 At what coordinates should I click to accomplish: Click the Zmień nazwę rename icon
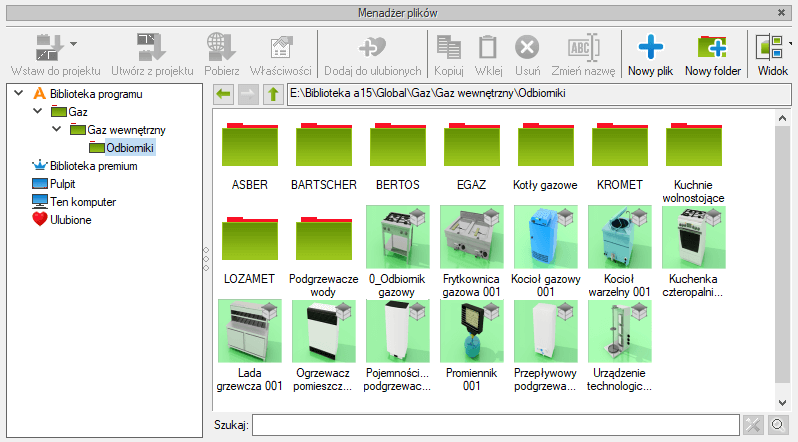click(583, 47)
